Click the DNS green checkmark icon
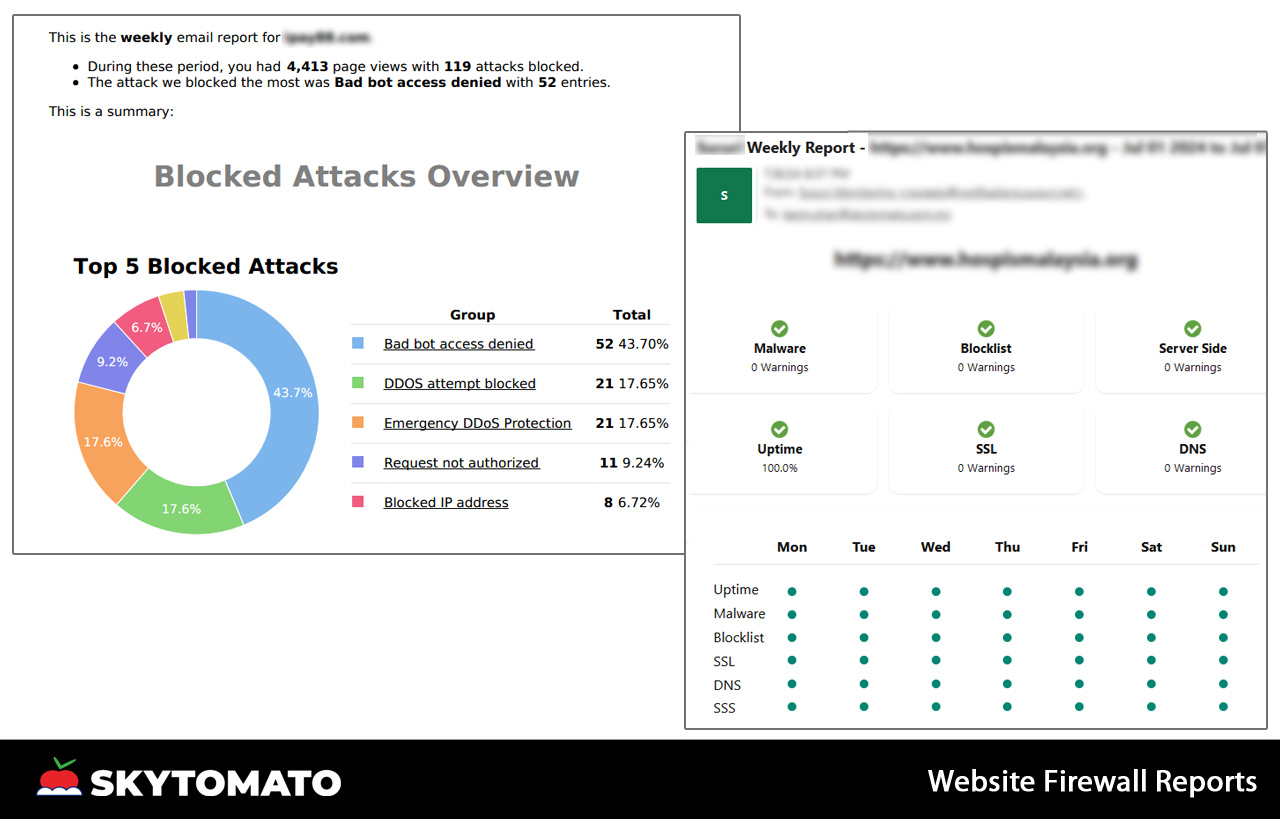Screen dimensions: 1280x819 1192,430
